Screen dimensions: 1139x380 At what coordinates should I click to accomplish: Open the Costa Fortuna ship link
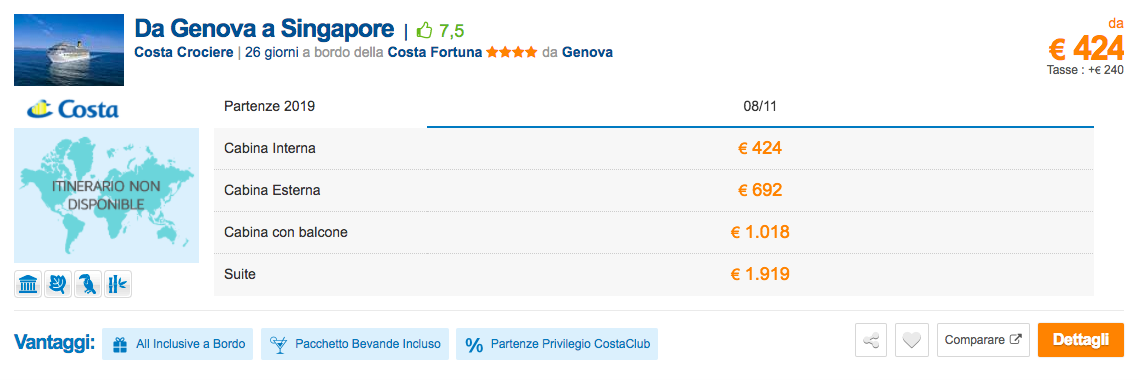point(434,52)
